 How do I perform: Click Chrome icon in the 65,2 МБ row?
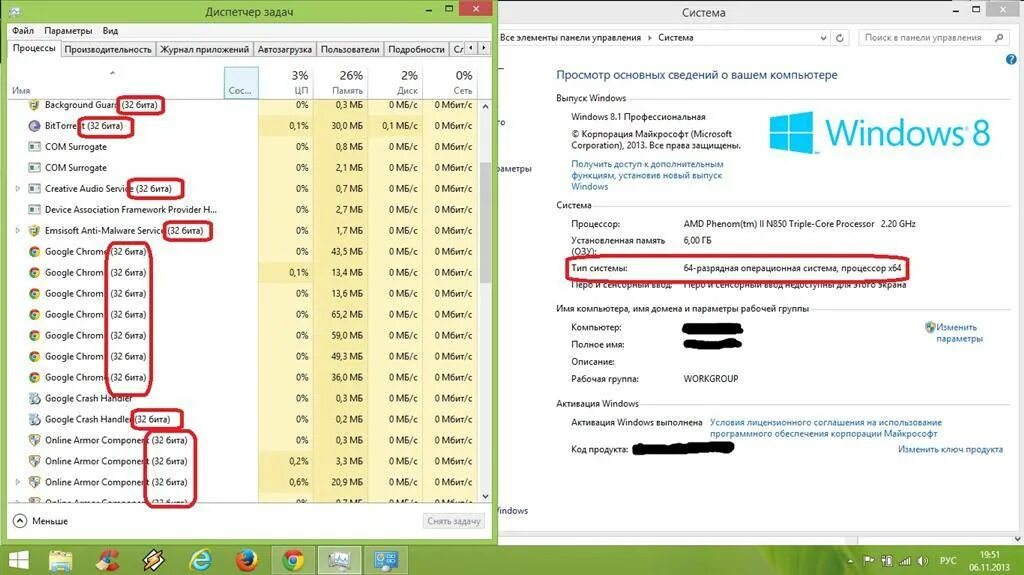pos(35,314)
